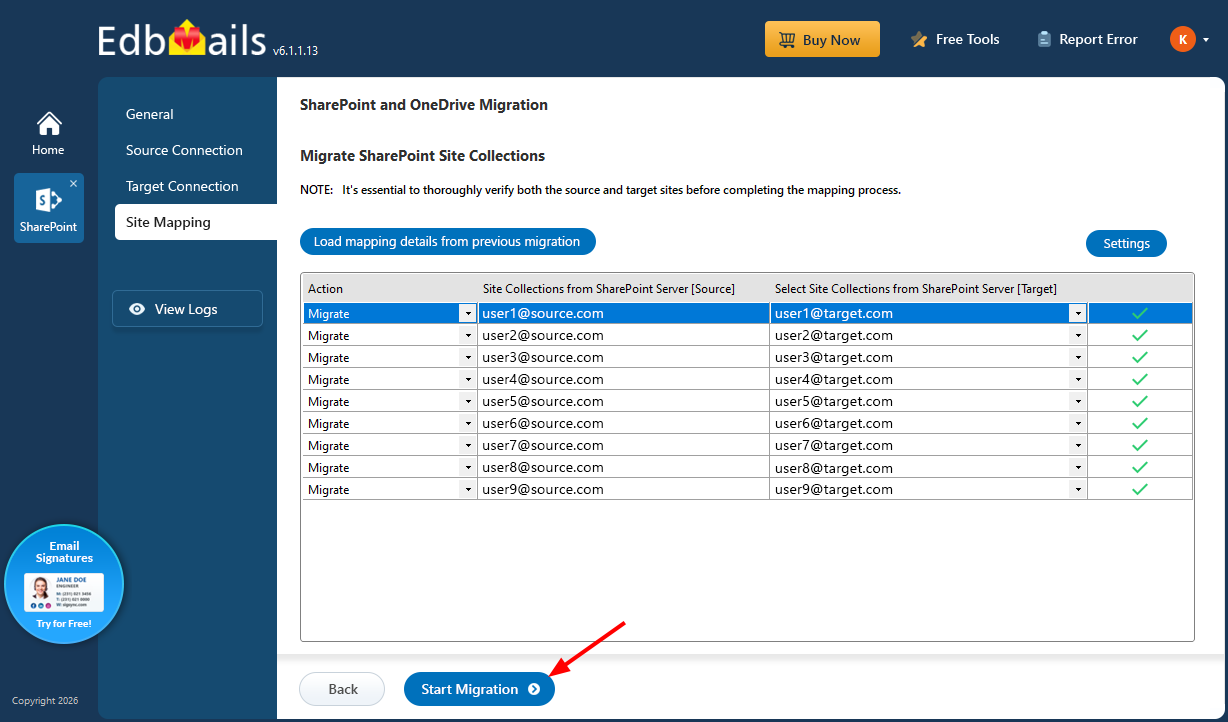Open the Settings button
The image size is (1228, 722).
point(1126,243)
